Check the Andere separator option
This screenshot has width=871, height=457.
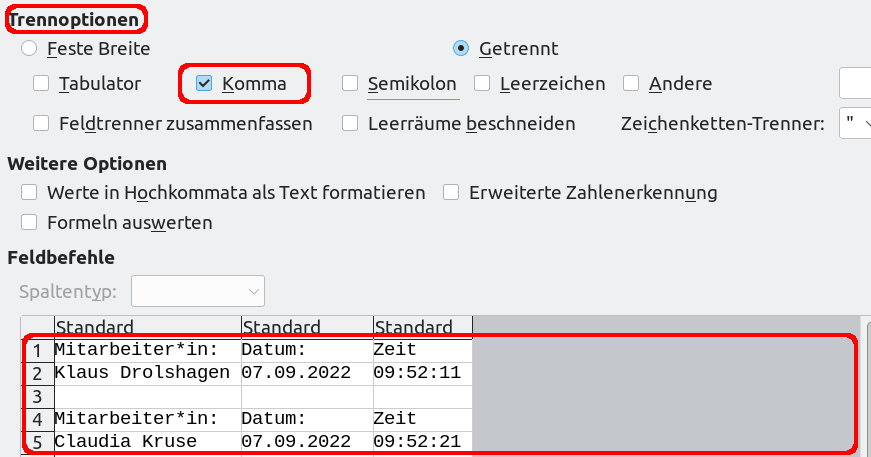click(631, 84)
